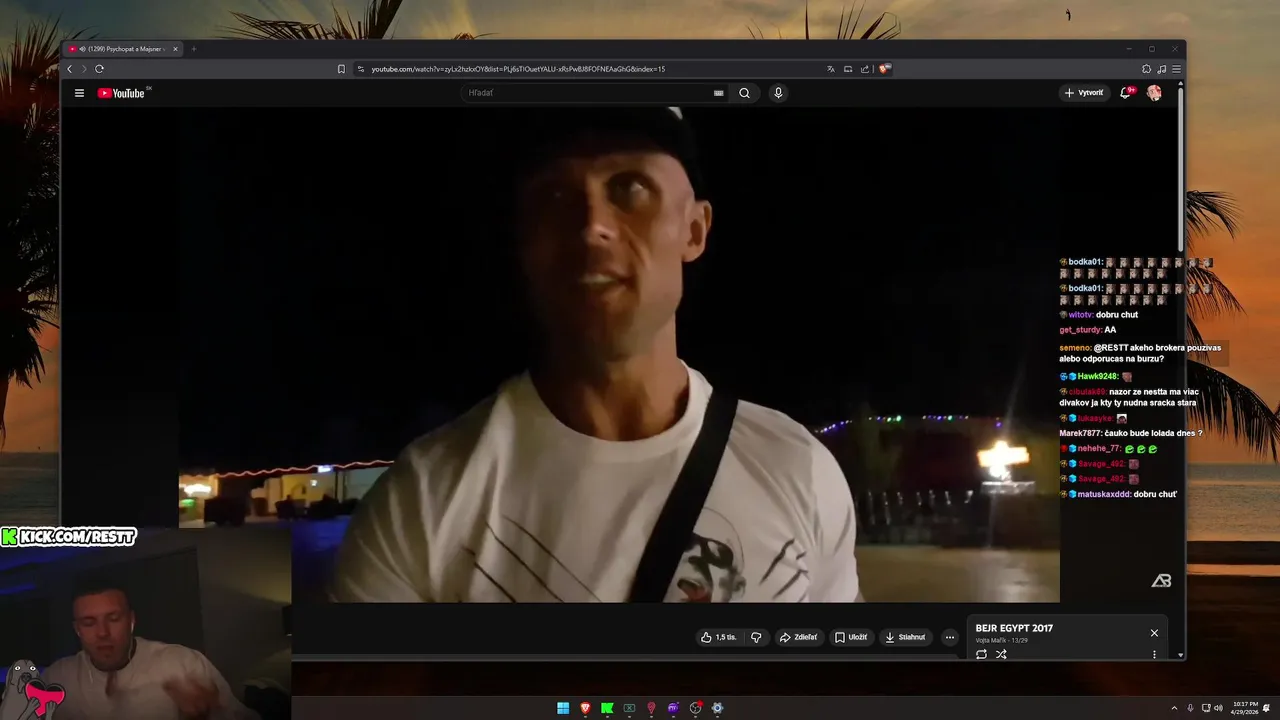Click the YouTube search magnifier button
The width and height of the screenshot is (1280, 720).
[x=744, y=93]
